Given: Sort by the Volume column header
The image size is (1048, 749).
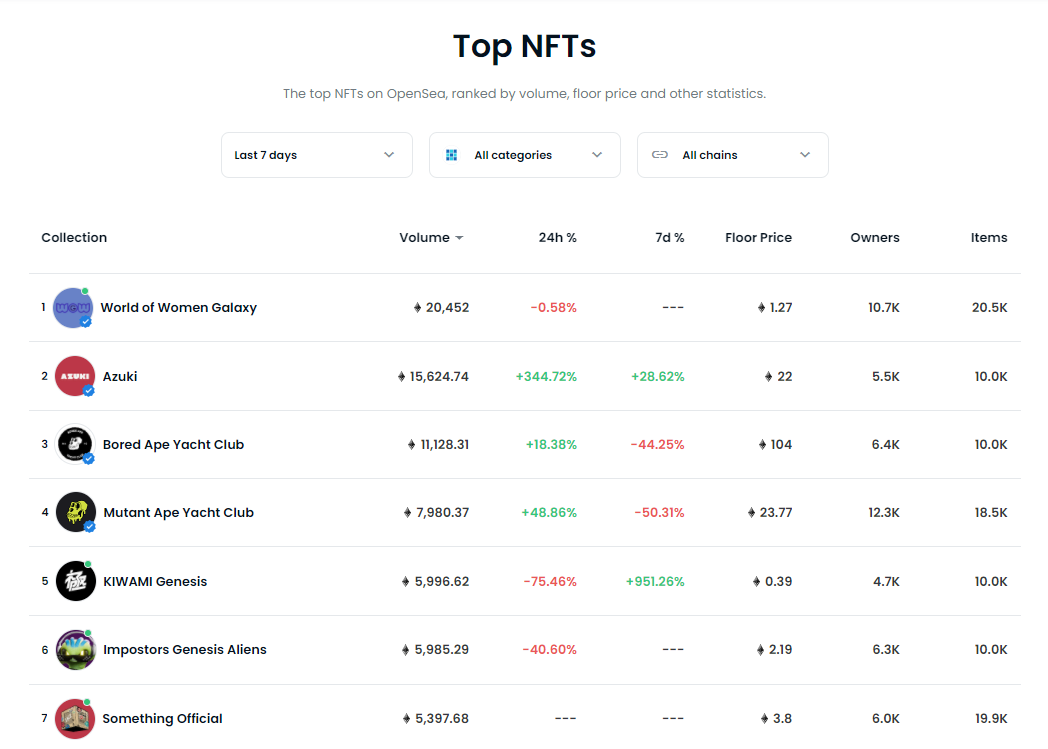Looking at the screenshot, I should (424, 238).
